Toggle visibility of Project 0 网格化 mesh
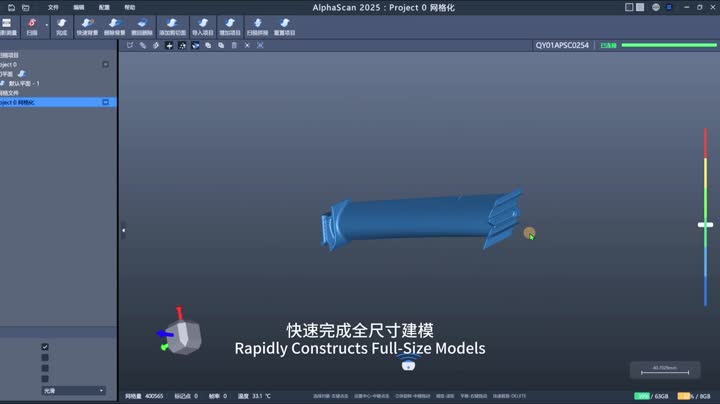 (x=106, y=102)
